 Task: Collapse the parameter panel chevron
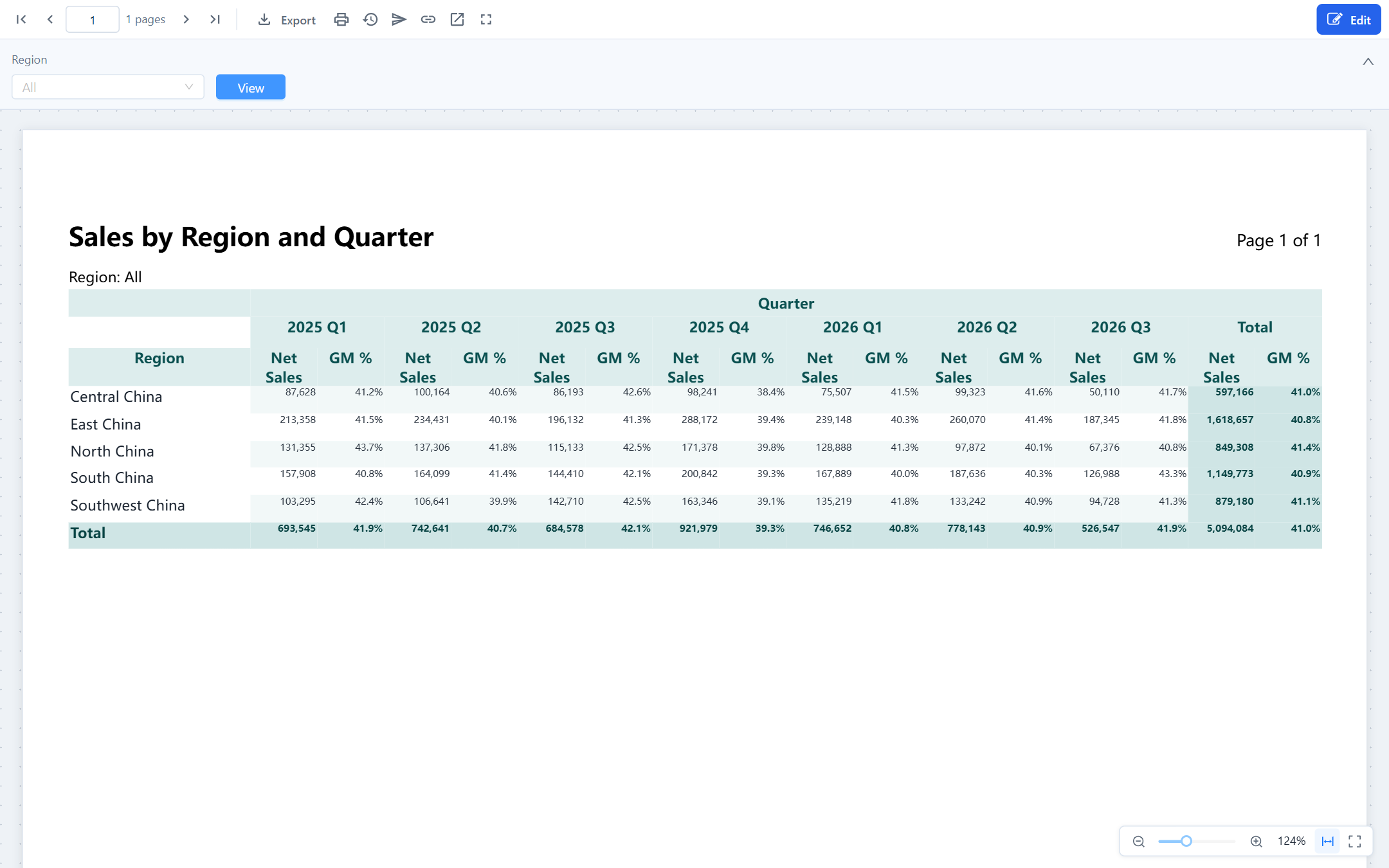(x=1368, y=62)
